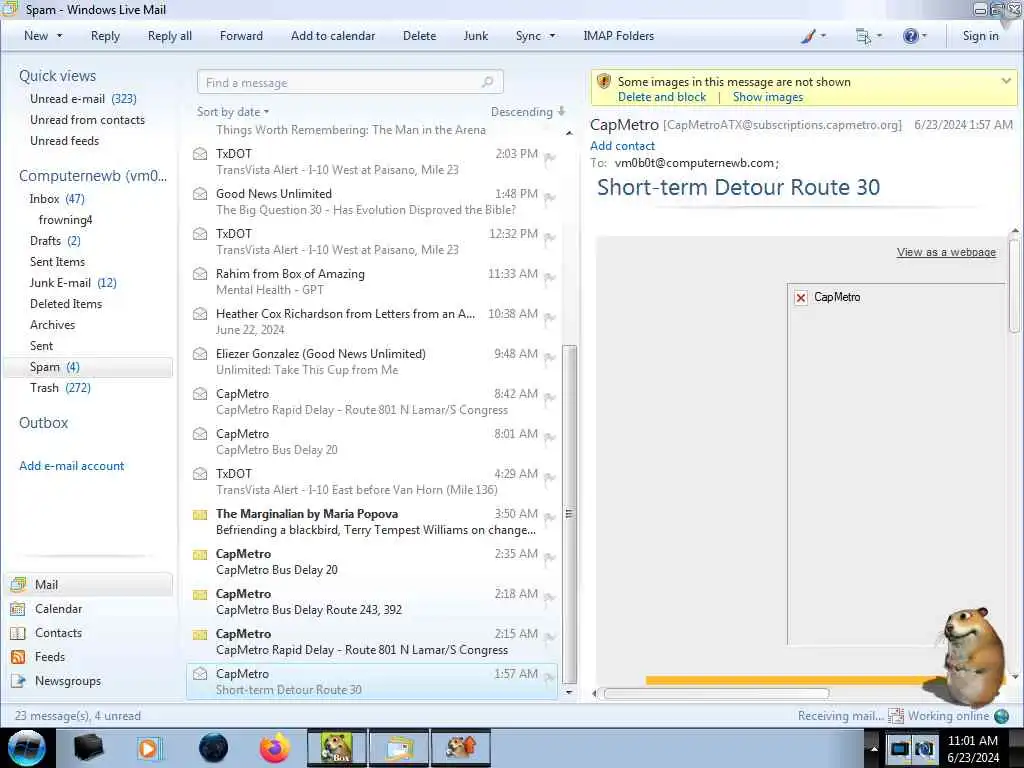The image size is (1024, 768).
Task: Flag the Rahim from Box of Amazing message
Action: tap(550, 278)
